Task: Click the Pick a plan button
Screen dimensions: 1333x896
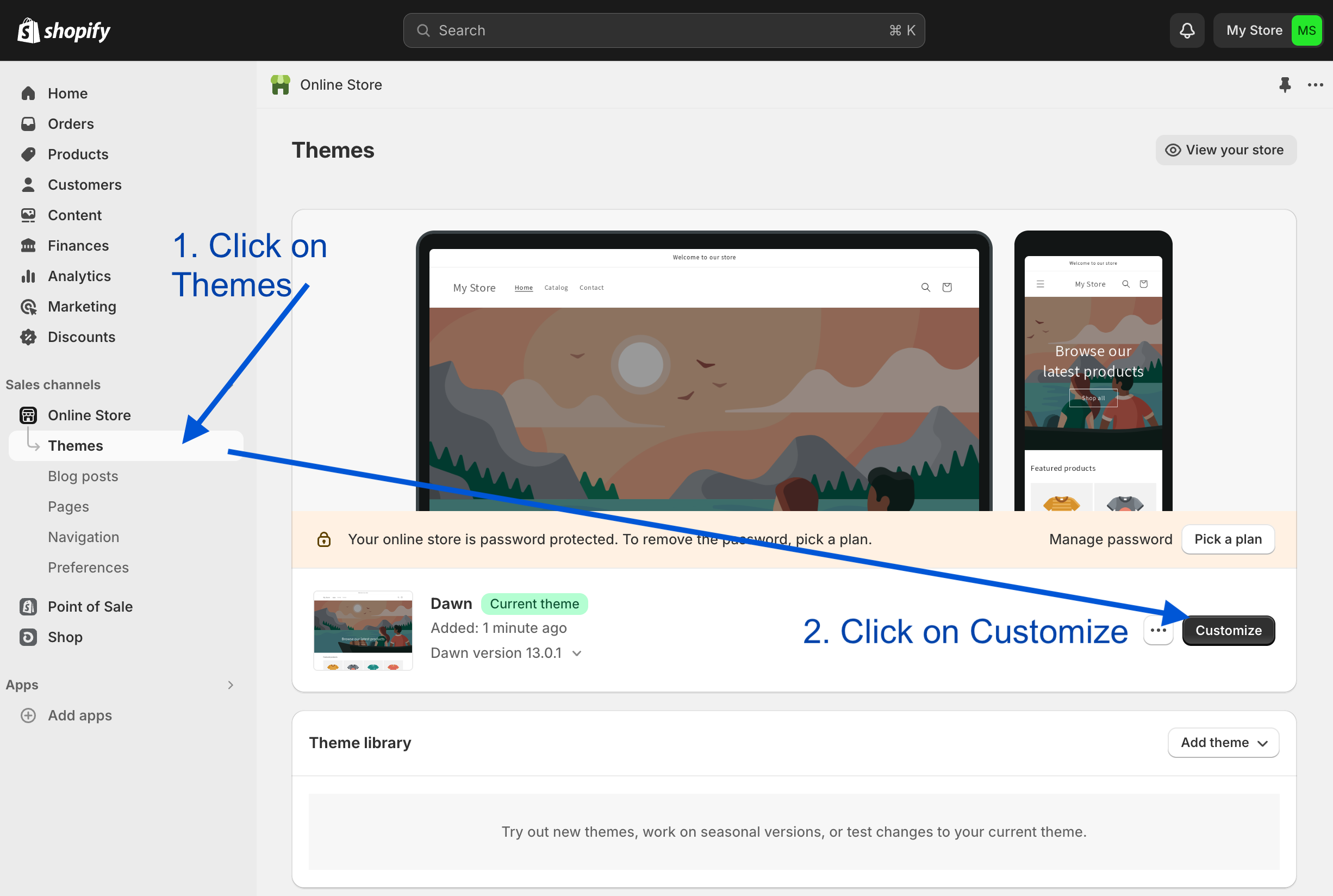Action: (x=1228, y=539)
